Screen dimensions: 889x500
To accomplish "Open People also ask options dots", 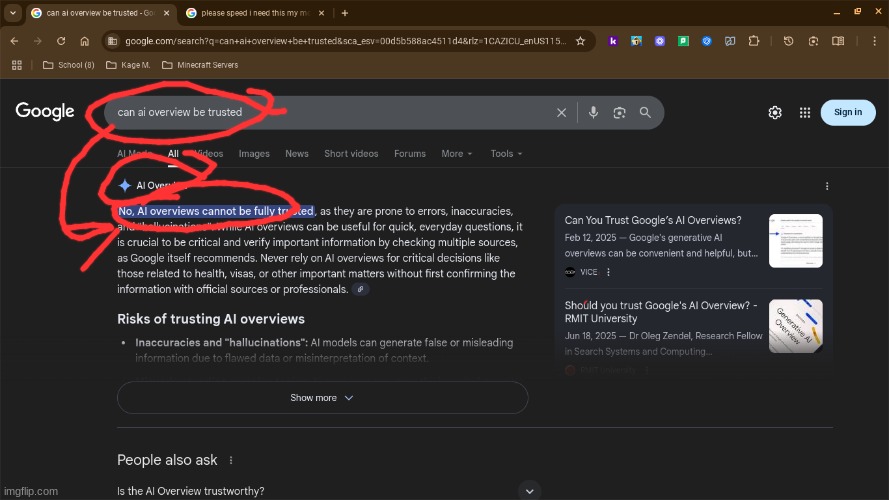I will pos(231,460).
